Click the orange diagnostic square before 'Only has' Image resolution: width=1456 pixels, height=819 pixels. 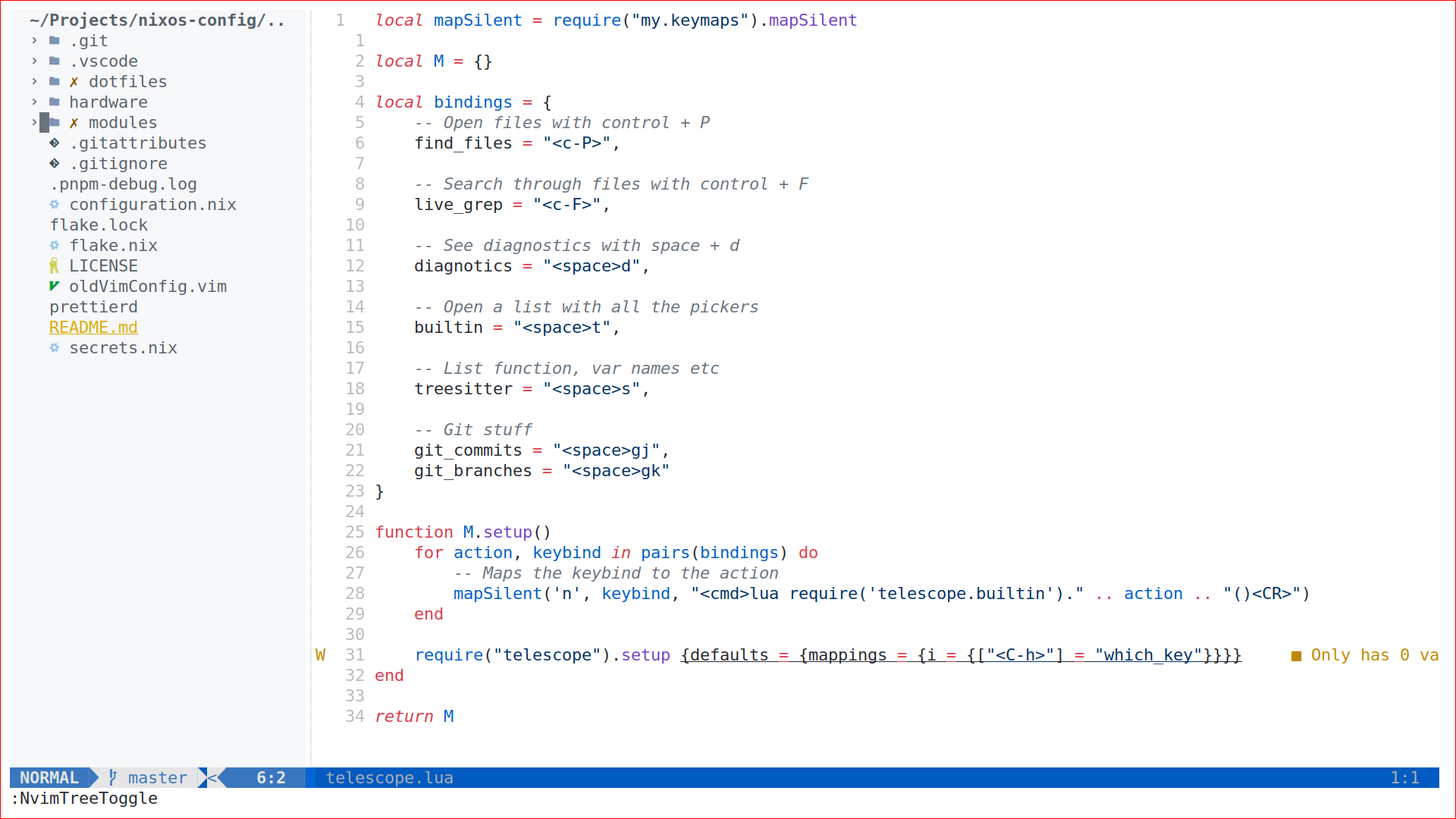pyautogui.click(x=1296, y=656)
